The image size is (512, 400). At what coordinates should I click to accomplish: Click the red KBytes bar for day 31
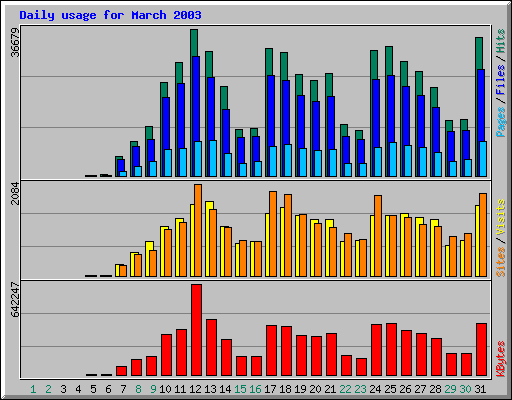coord(482,349)
